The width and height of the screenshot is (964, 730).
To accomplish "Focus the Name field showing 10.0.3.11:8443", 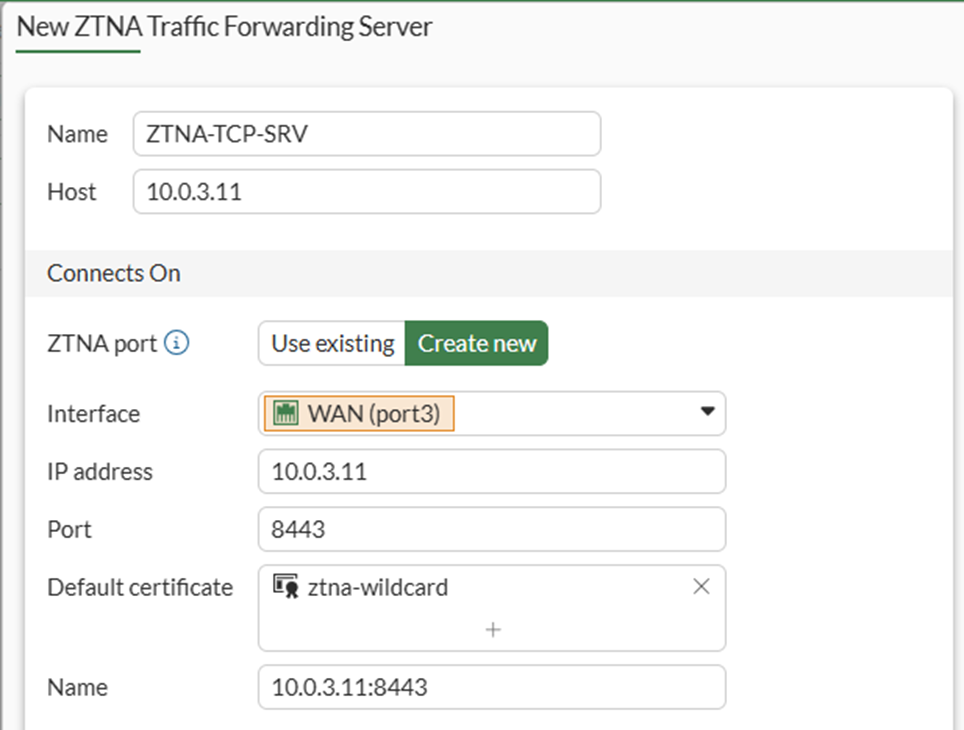I will click(491, 687).
